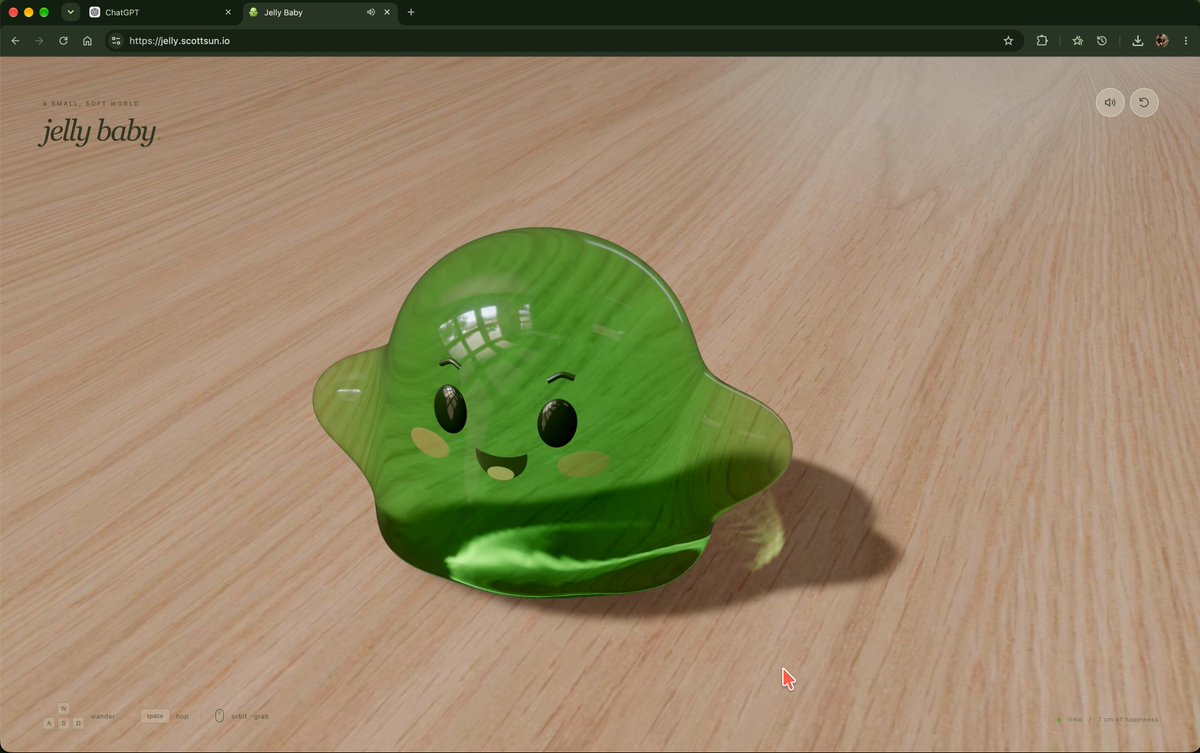Switch to the ChatGPT tab
Image resolution: width=1200 pixels, height=753 pixels.
[x=160, y=12]
